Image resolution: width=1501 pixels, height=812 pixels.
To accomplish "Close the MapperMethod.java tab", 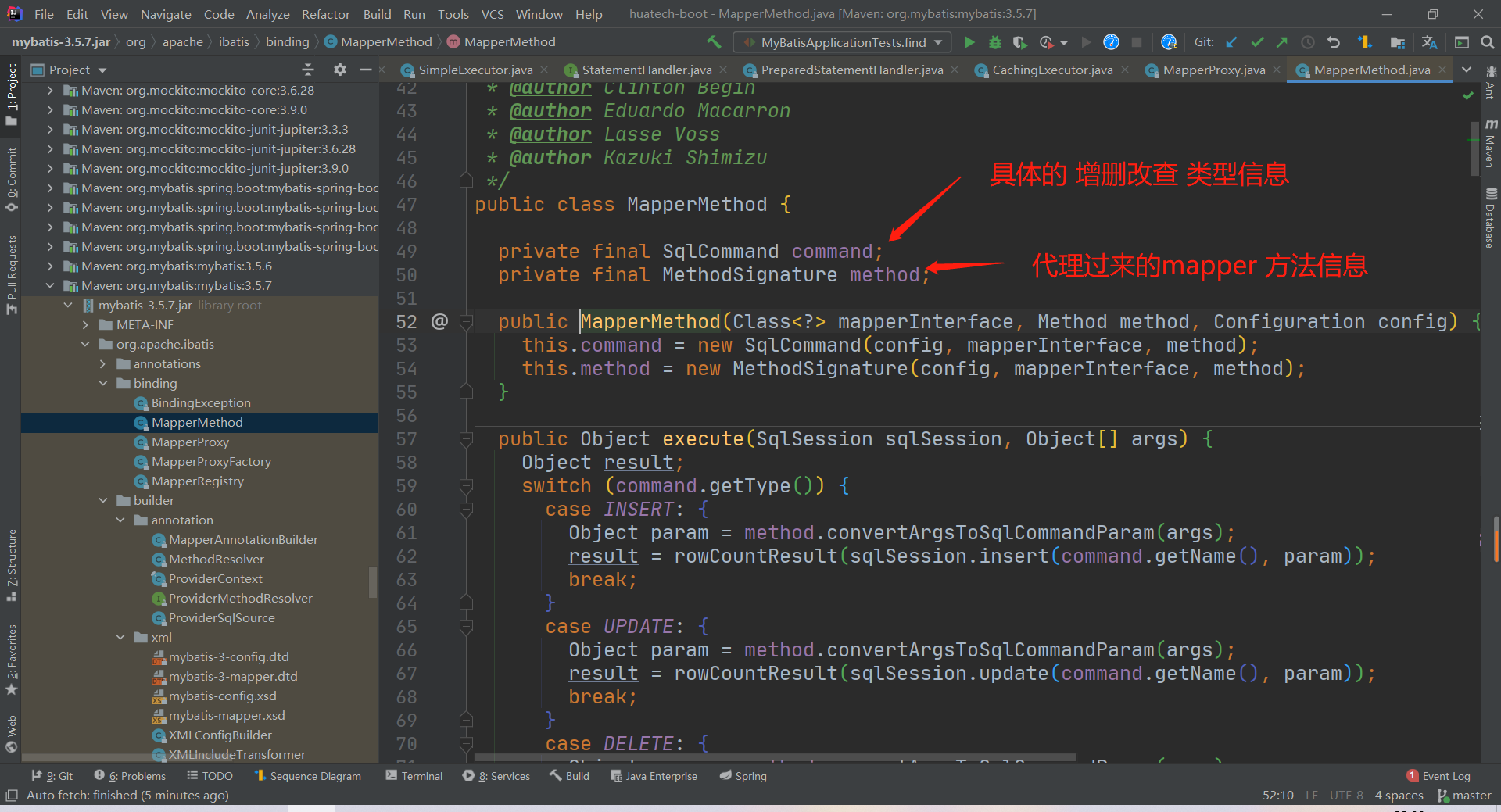I will tap(1442, 70).
